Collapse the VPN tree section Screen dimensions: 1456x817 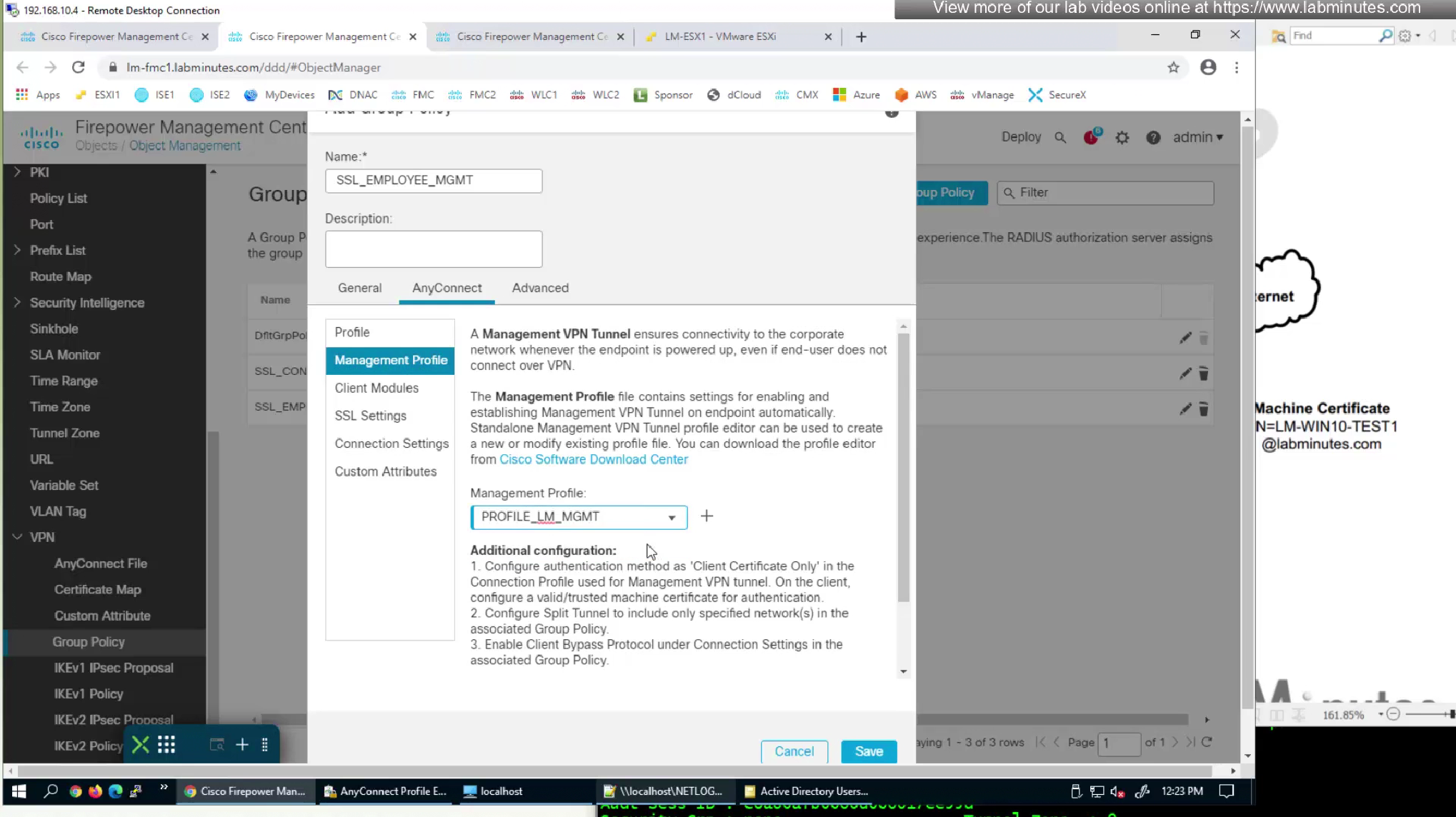(18, 537)
